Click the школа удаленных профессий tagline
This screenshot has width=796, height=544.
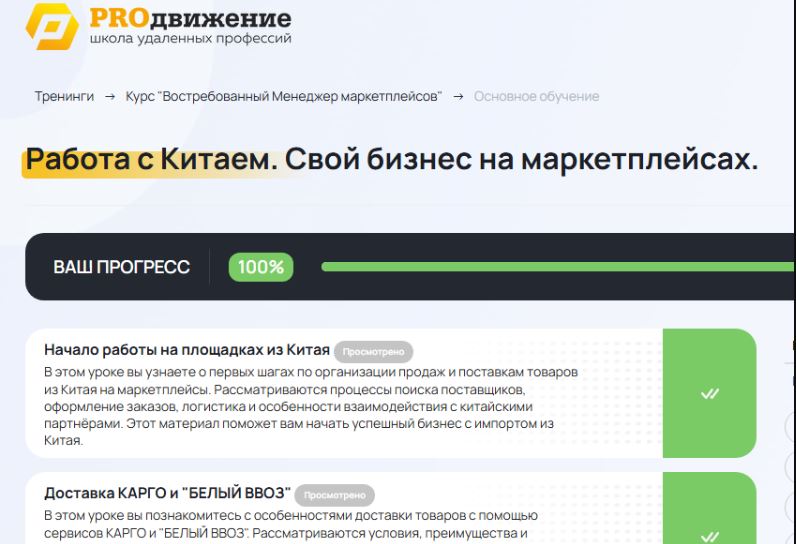click(x=190, y=40)
